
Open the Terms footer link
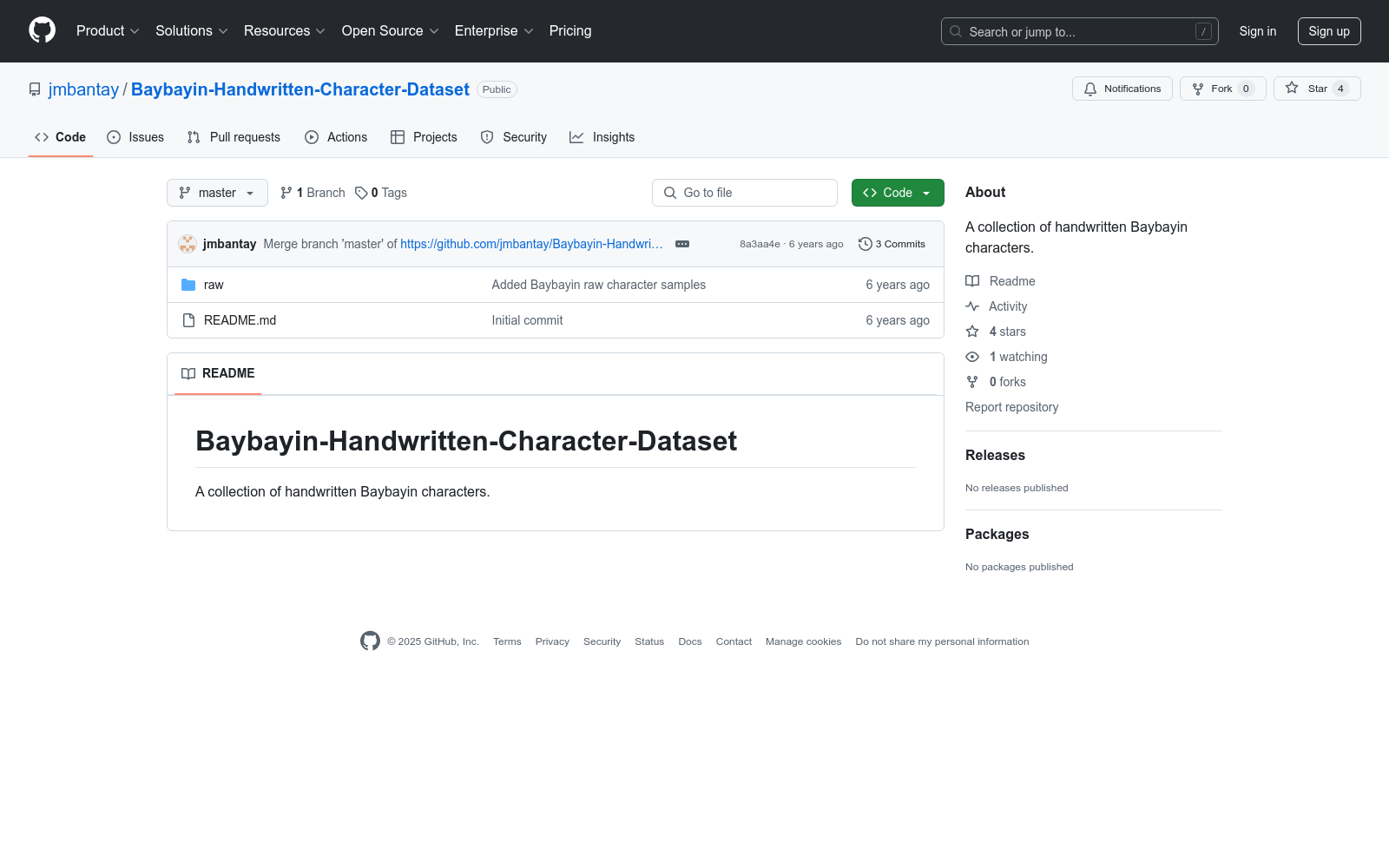[x=507, y=641]
